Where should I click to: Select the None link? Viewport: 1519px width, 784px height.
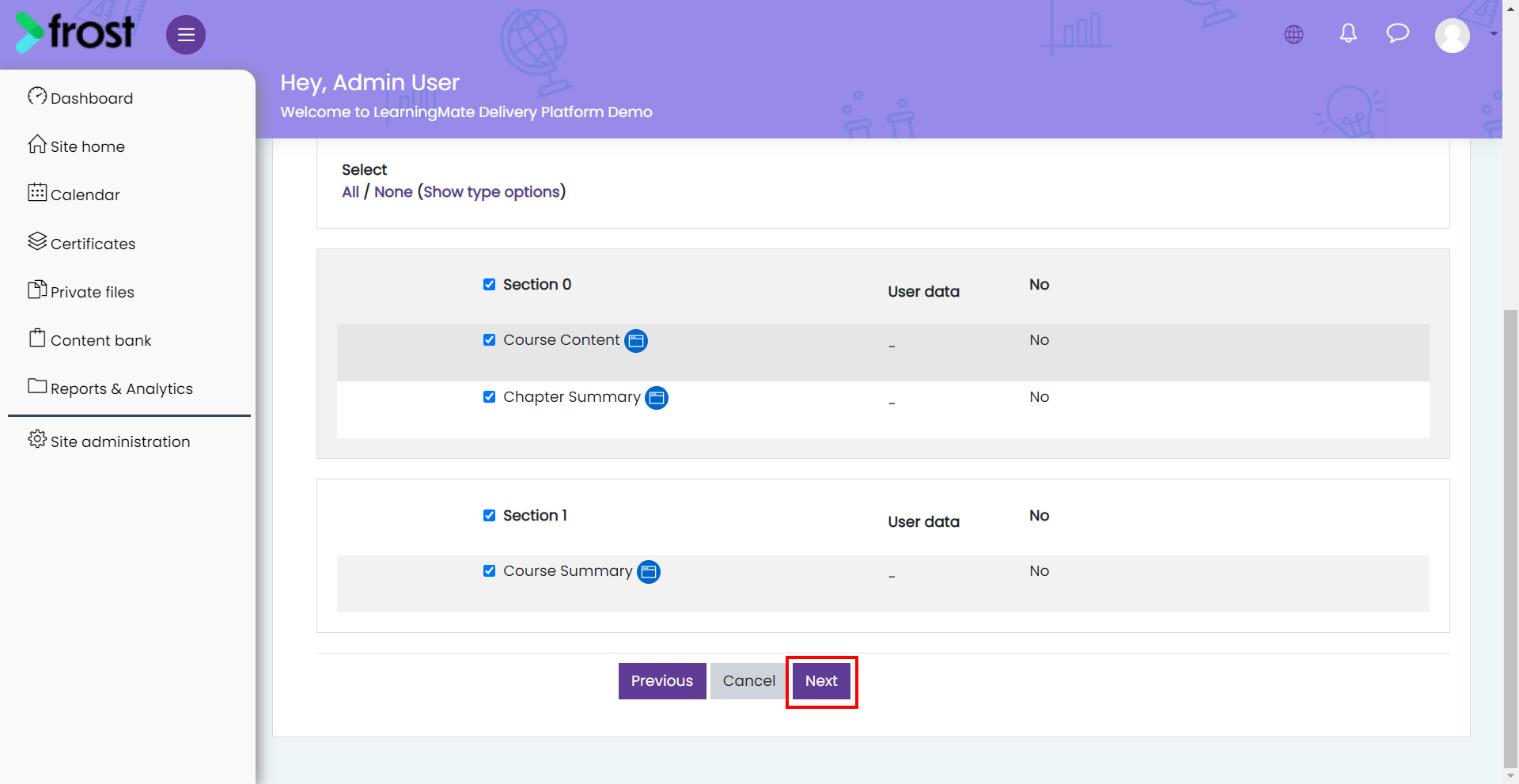pyautogui.click(x=393, y=192)
